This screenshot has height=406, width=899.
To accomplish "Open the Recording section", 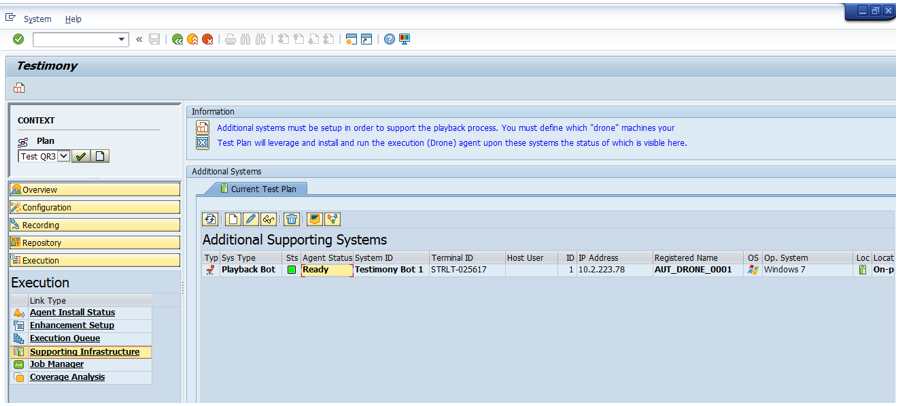I will [95, 225].
